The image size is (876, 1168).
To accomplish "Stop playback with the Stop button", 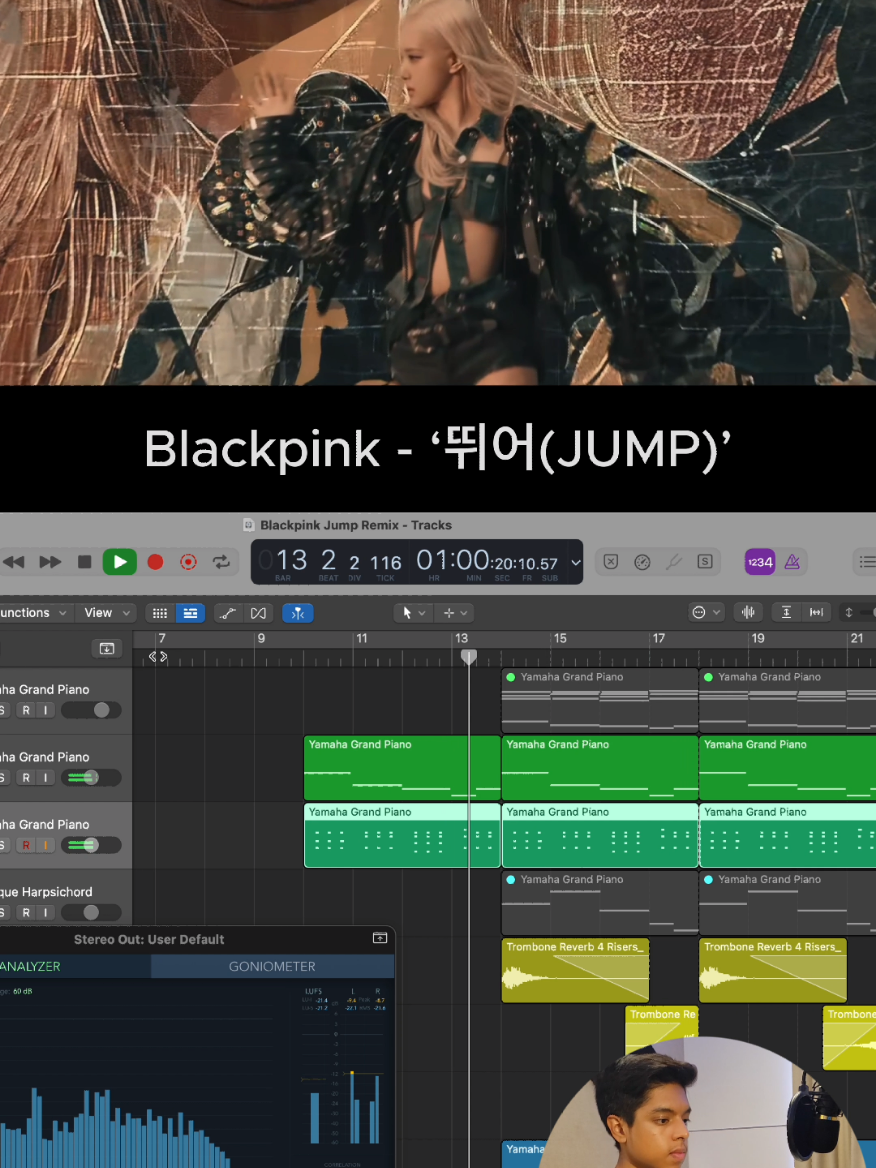I will 85,562.
